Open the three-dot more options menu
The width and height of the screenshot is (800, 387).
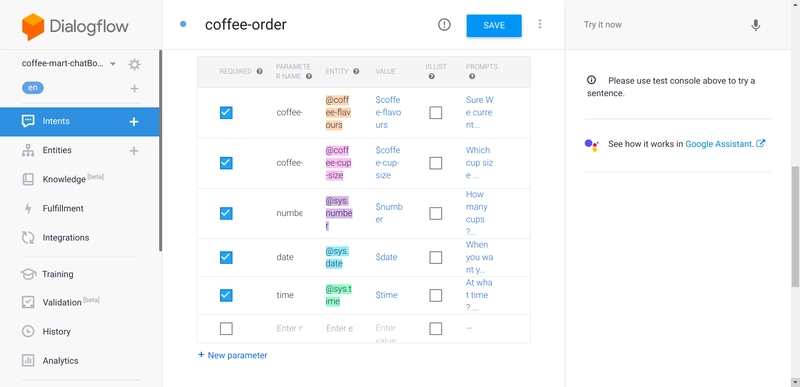point(540,24)
